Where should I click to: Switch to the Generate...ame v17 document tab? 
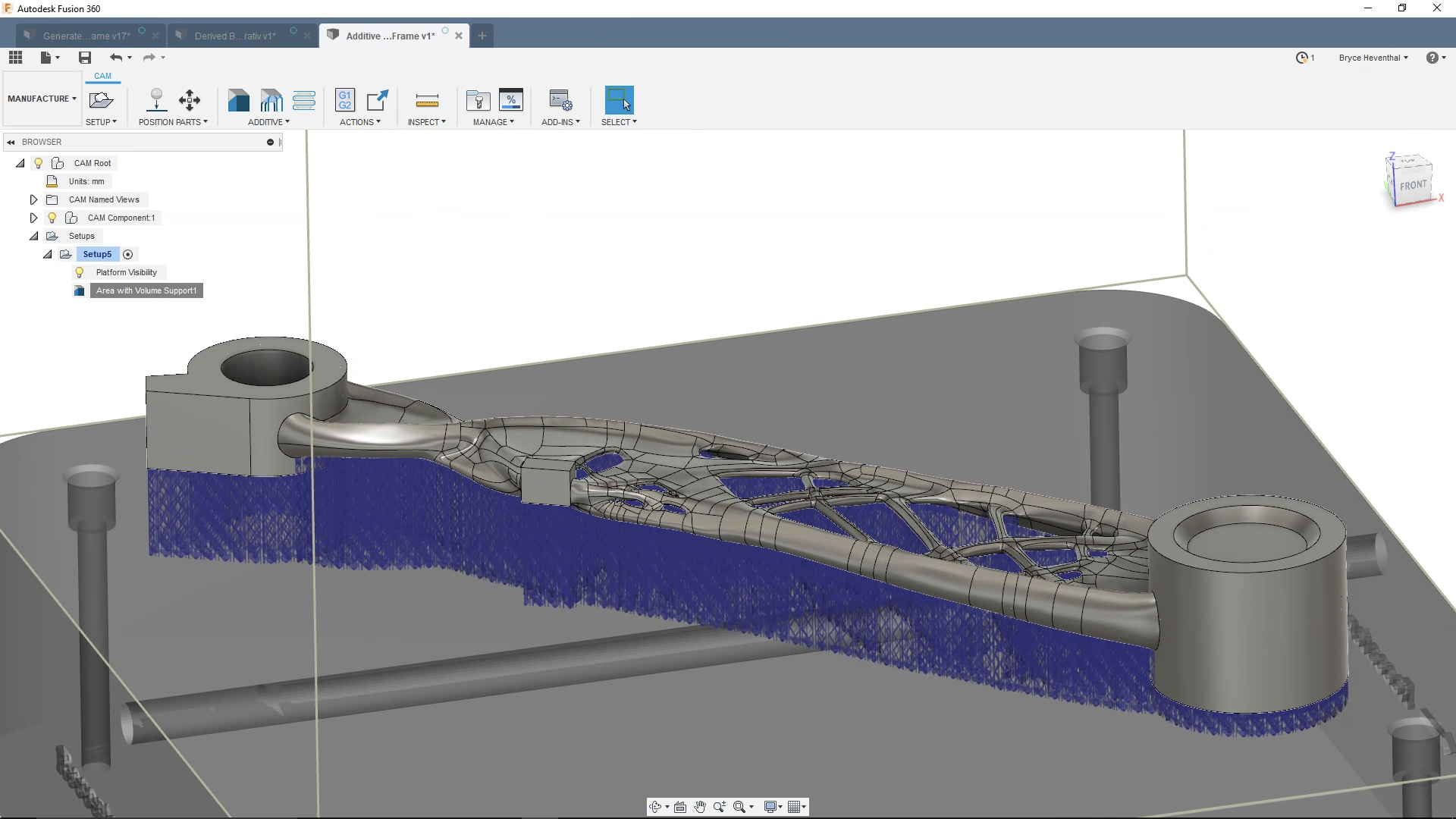[86, 36]
